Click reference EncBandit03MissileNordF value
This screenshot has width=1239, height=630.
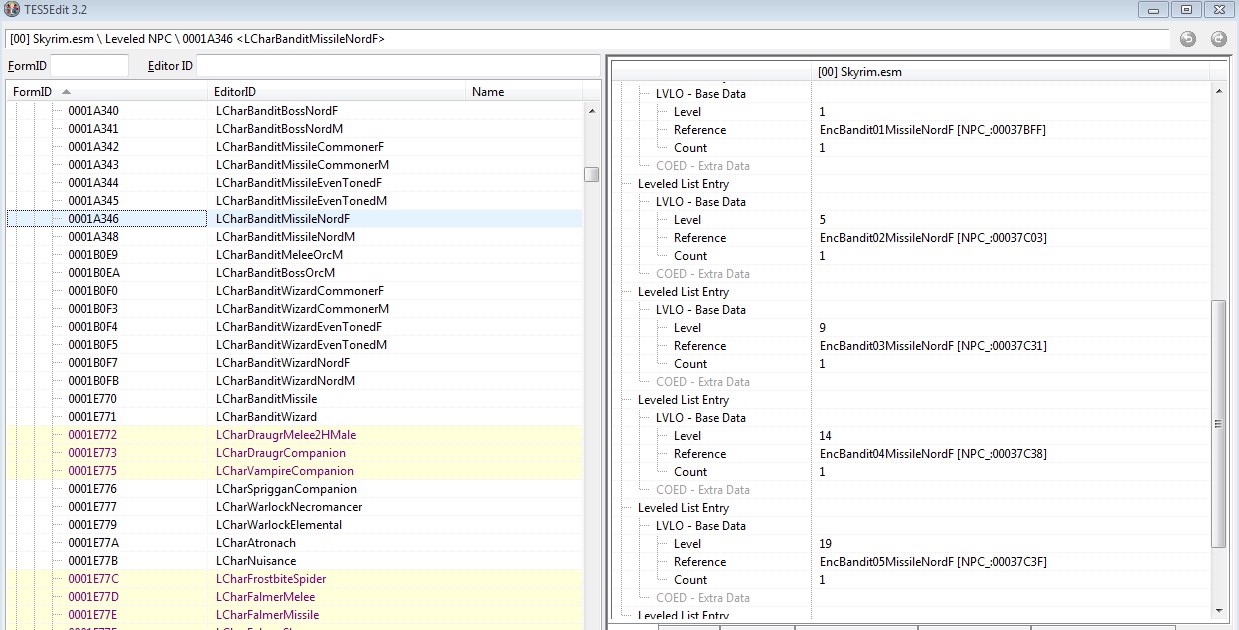coord(933,346)
